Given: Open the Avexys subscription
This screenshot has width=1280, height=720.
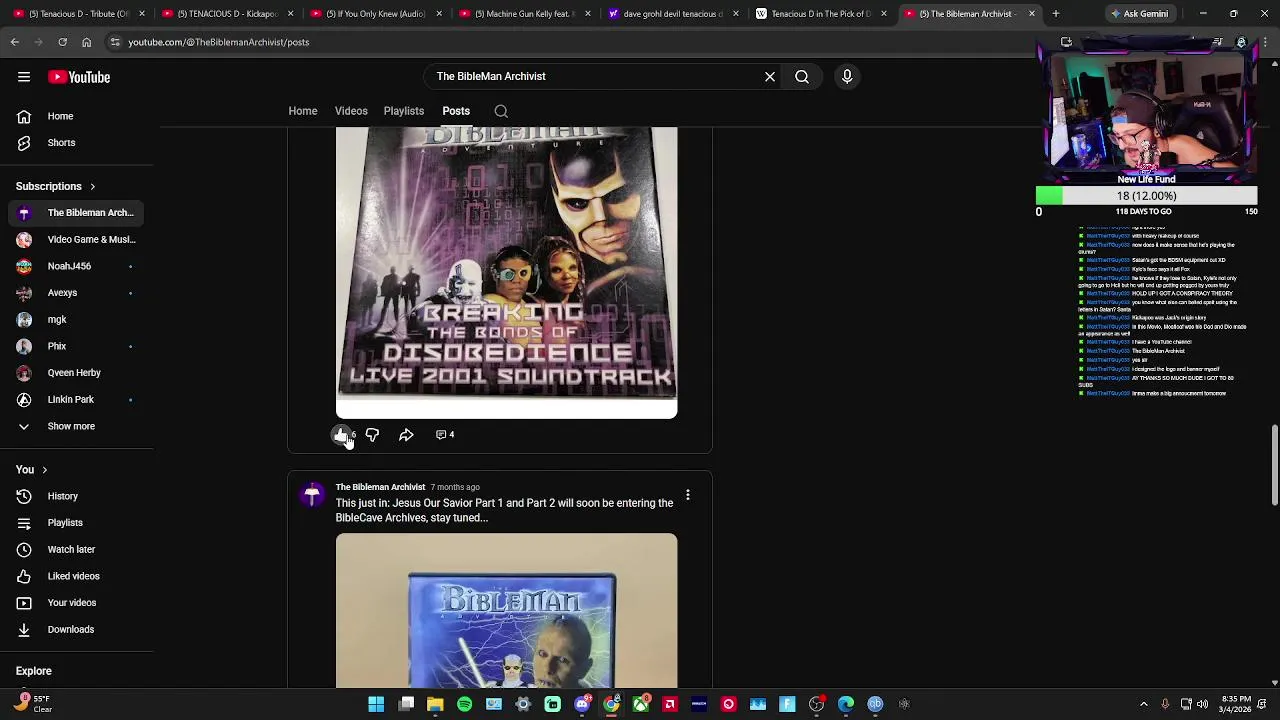Looking at the screenshot, I should [77, 293].
